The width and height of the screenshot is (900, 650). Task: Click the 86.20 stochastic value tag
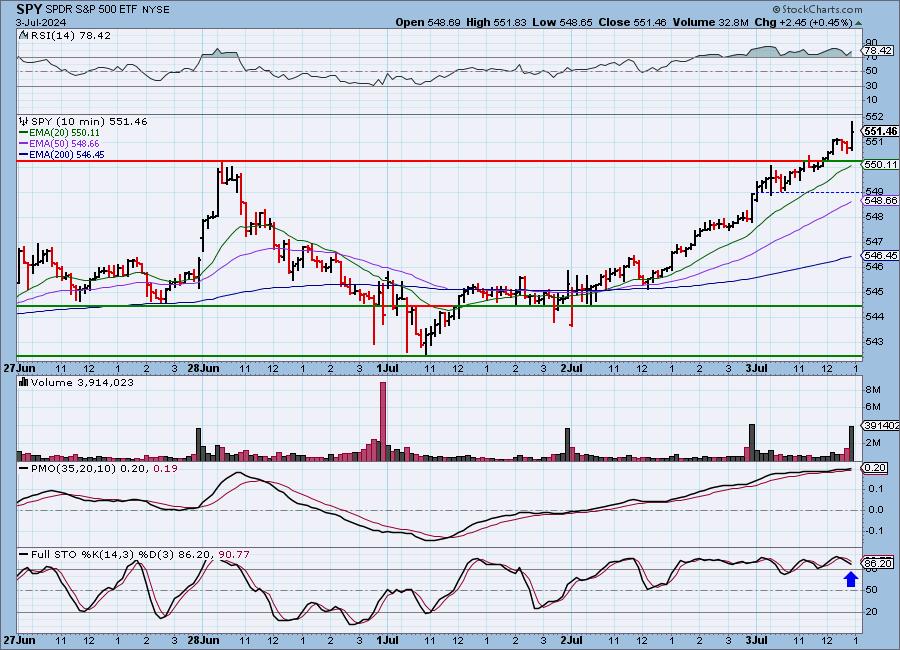pyautogui.click(x=878, y=564)
